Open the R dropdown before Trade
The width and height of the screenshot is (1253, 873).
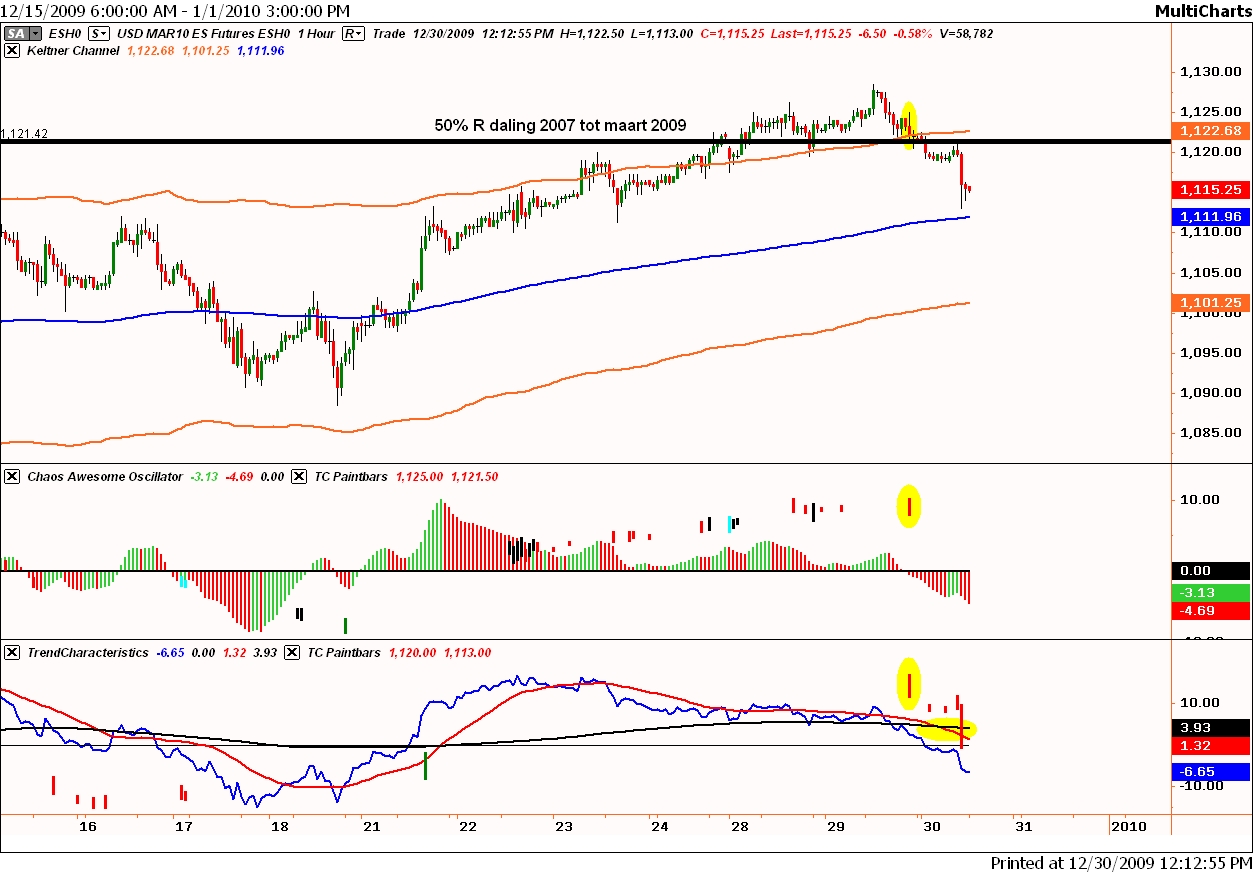coord(353,33)
